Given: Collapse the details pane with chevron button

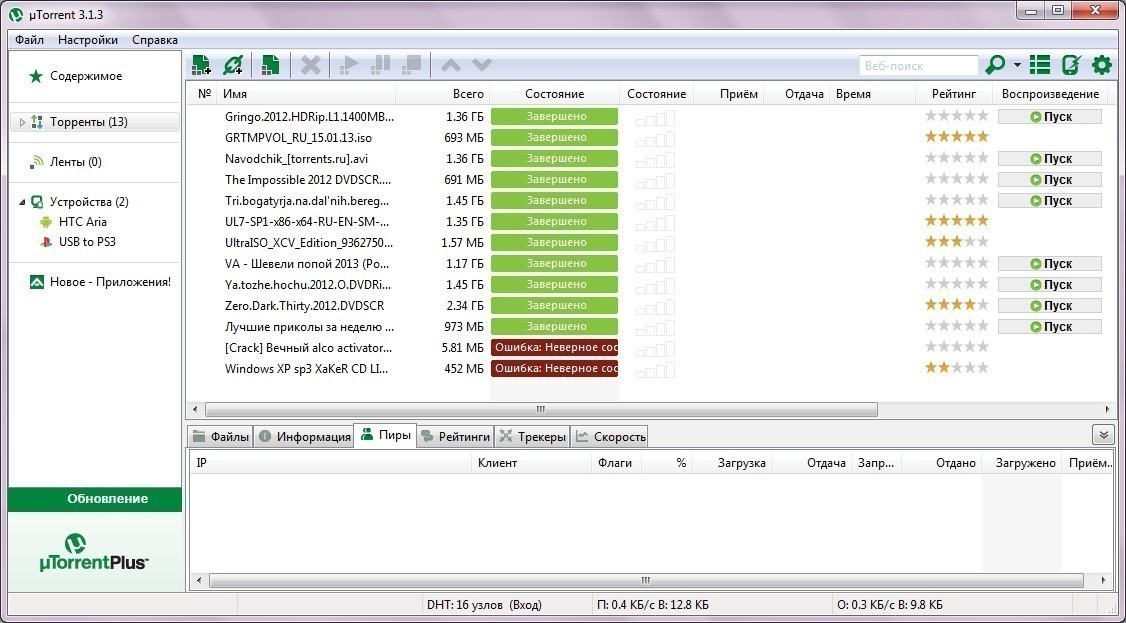Looking at the screenshot, I should 1103,434.
